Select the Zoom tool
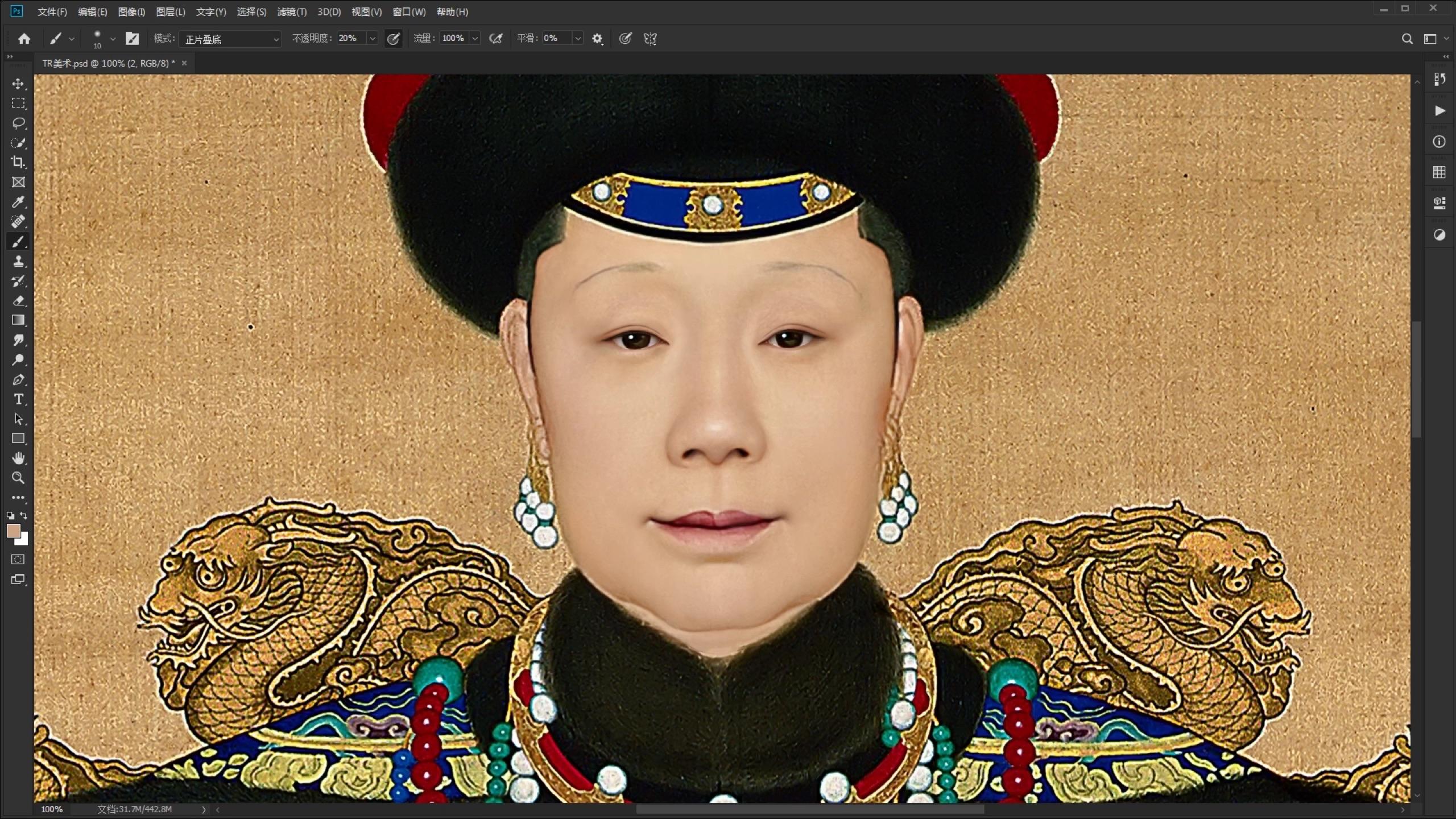The height and width of the screenshot is (819, 1456). point(18,478)
